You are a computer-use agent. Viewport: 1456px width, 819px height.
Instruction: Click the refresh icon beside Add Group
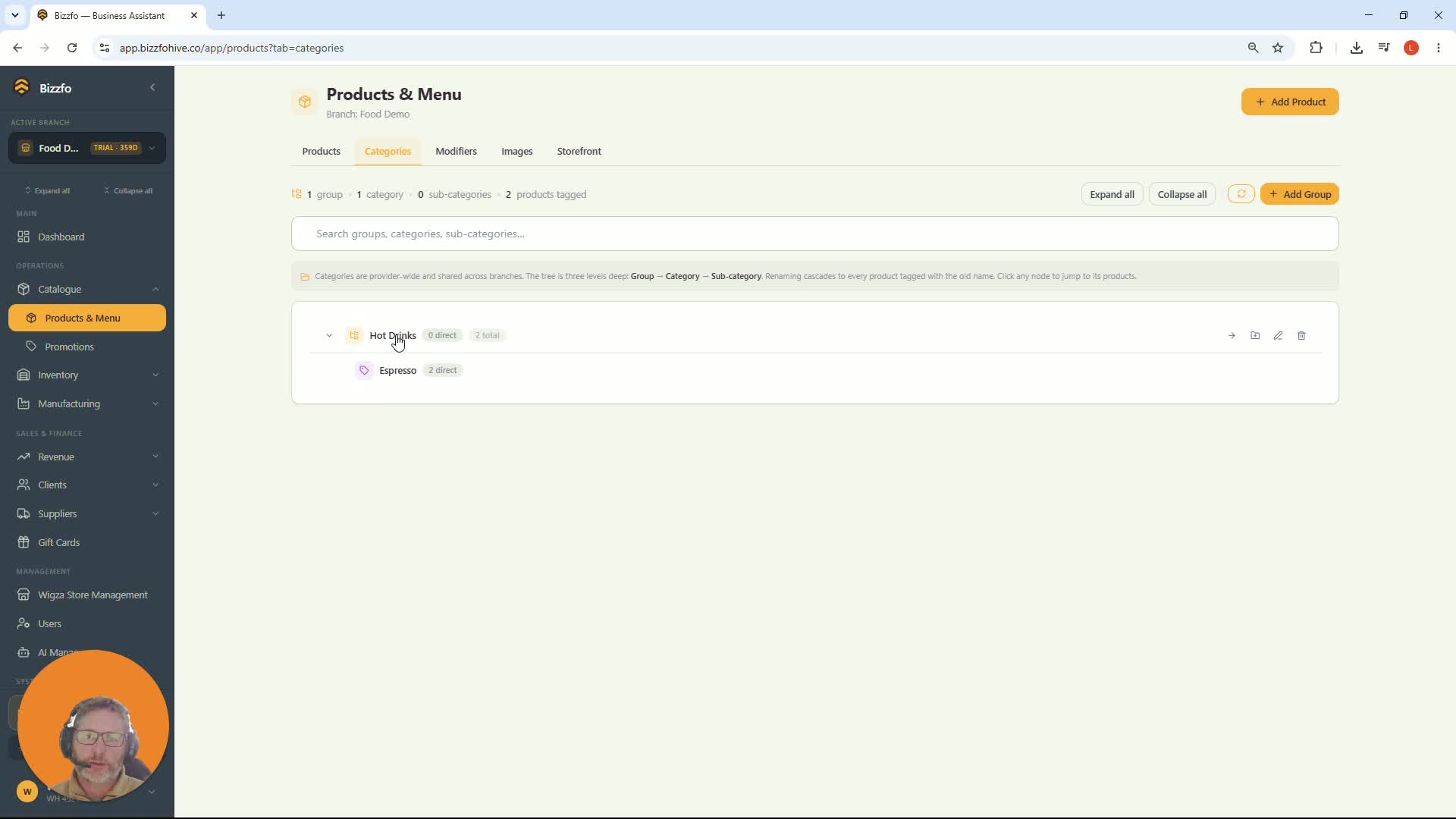1241,194
